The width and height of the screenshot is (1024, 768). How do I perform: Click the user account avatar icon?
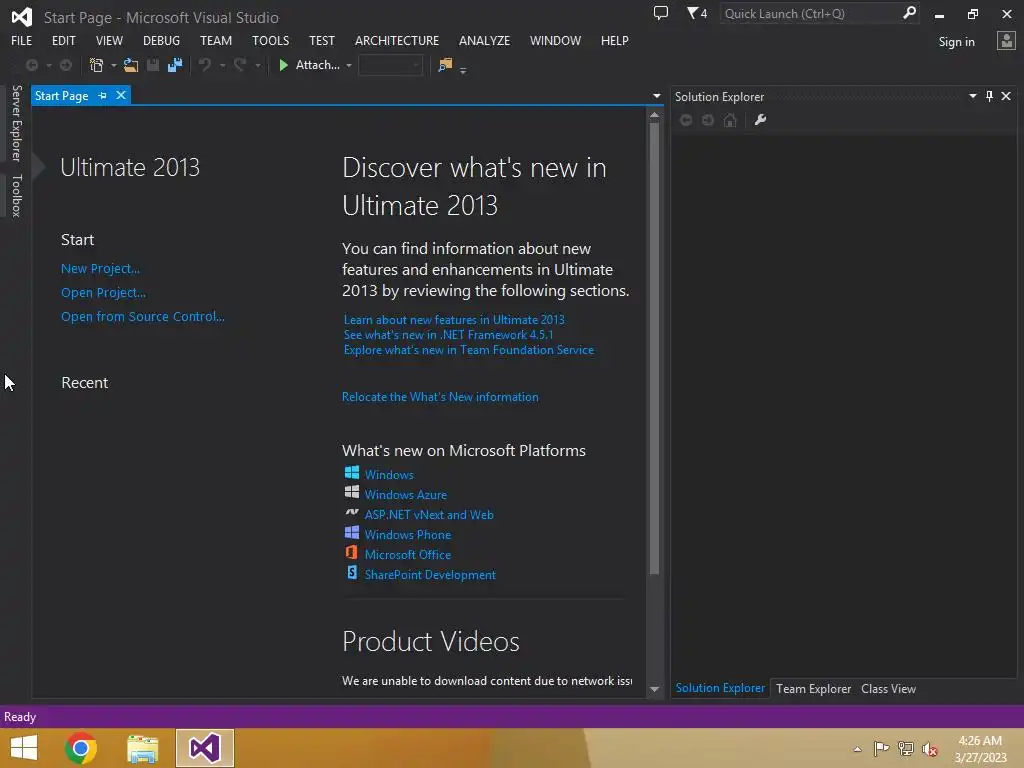(1006, 41)
